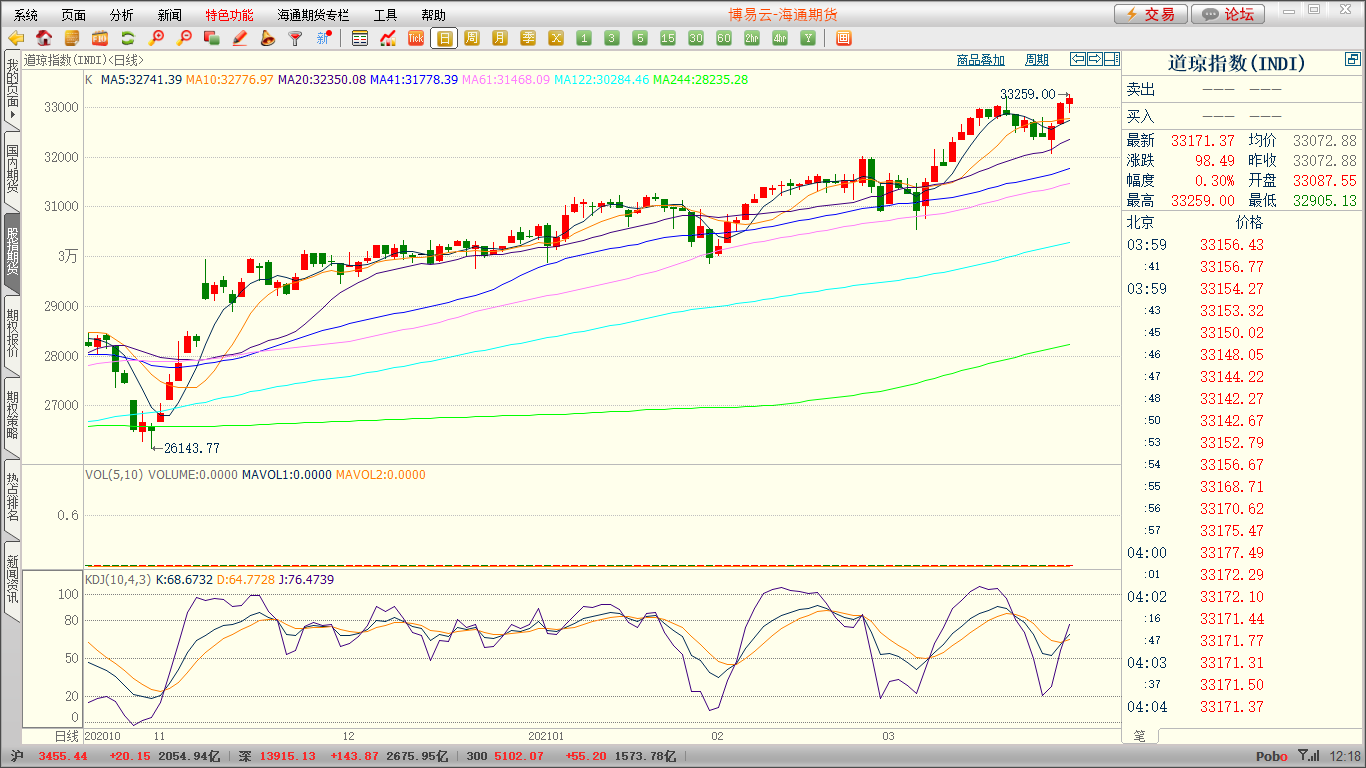Click the orange book icon in the toolbar
1366x768 pixels.
coord(72,39)
